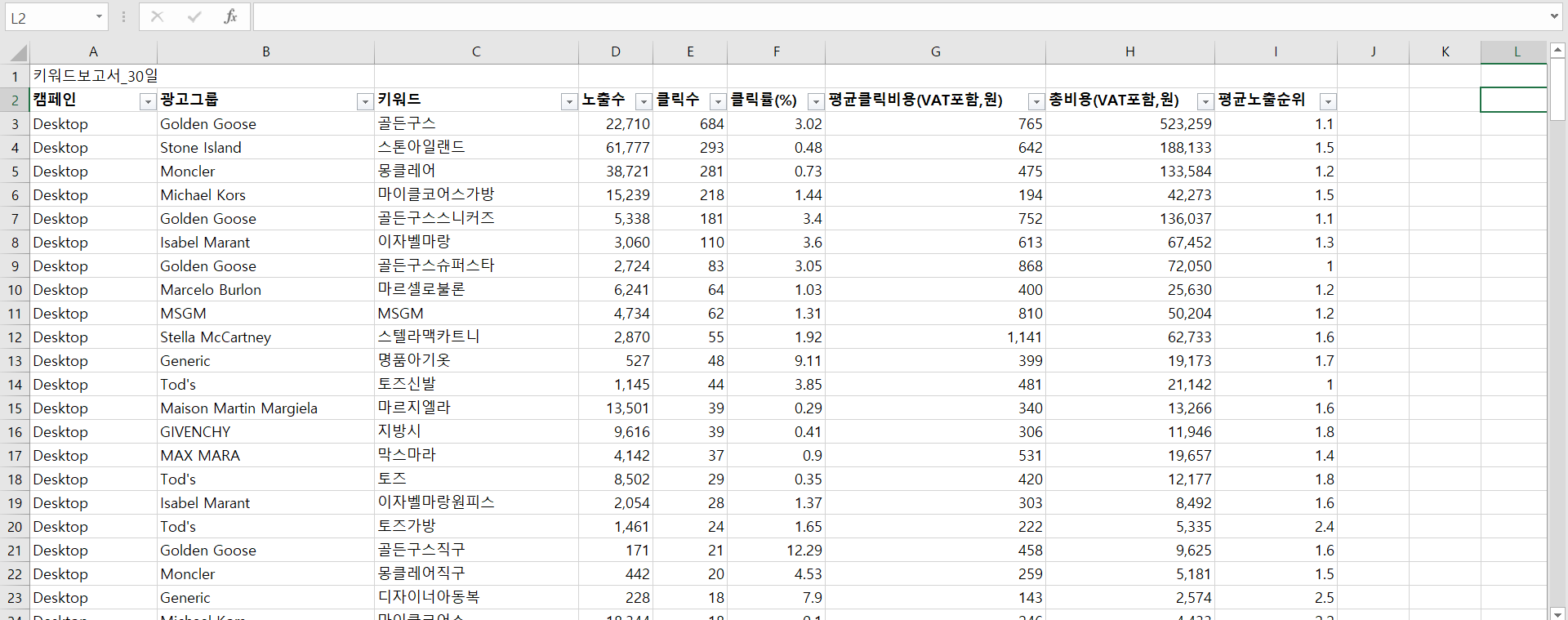
Task: Click average cost cell 1,141
Action: (x=936, y=337)
